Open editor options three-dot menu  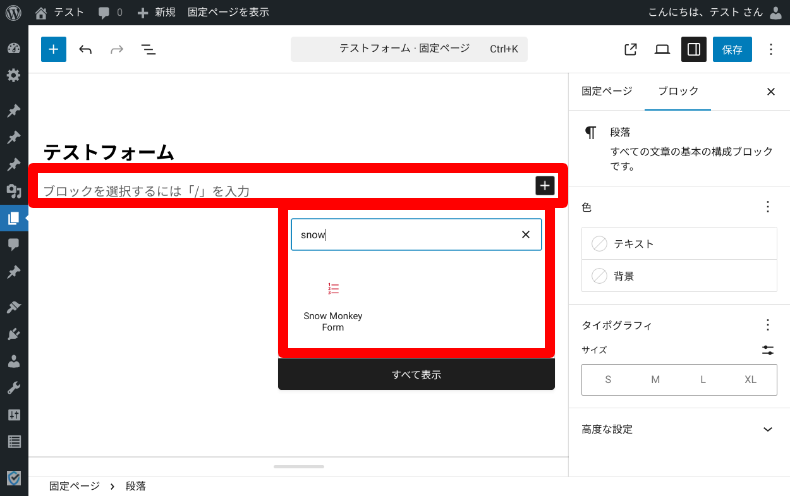click(771, 49)
